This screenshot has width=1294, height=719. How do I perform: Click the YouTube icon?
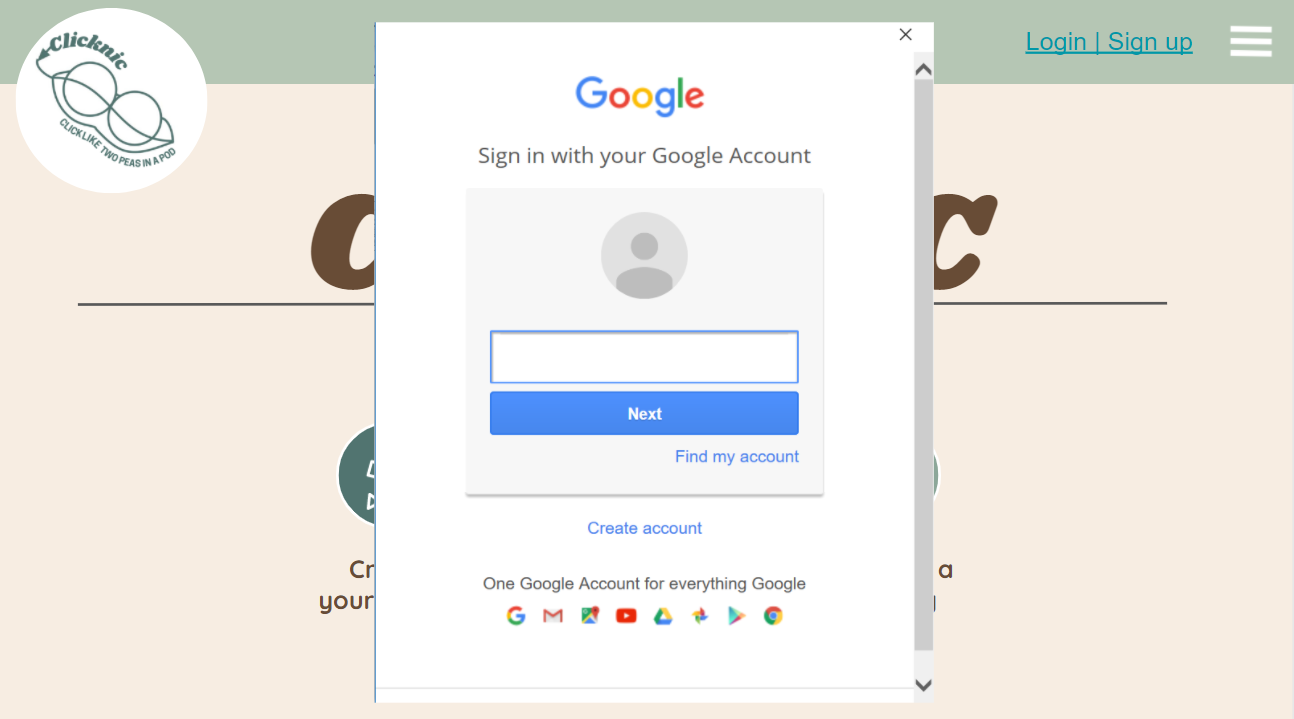tap(626, 616)
